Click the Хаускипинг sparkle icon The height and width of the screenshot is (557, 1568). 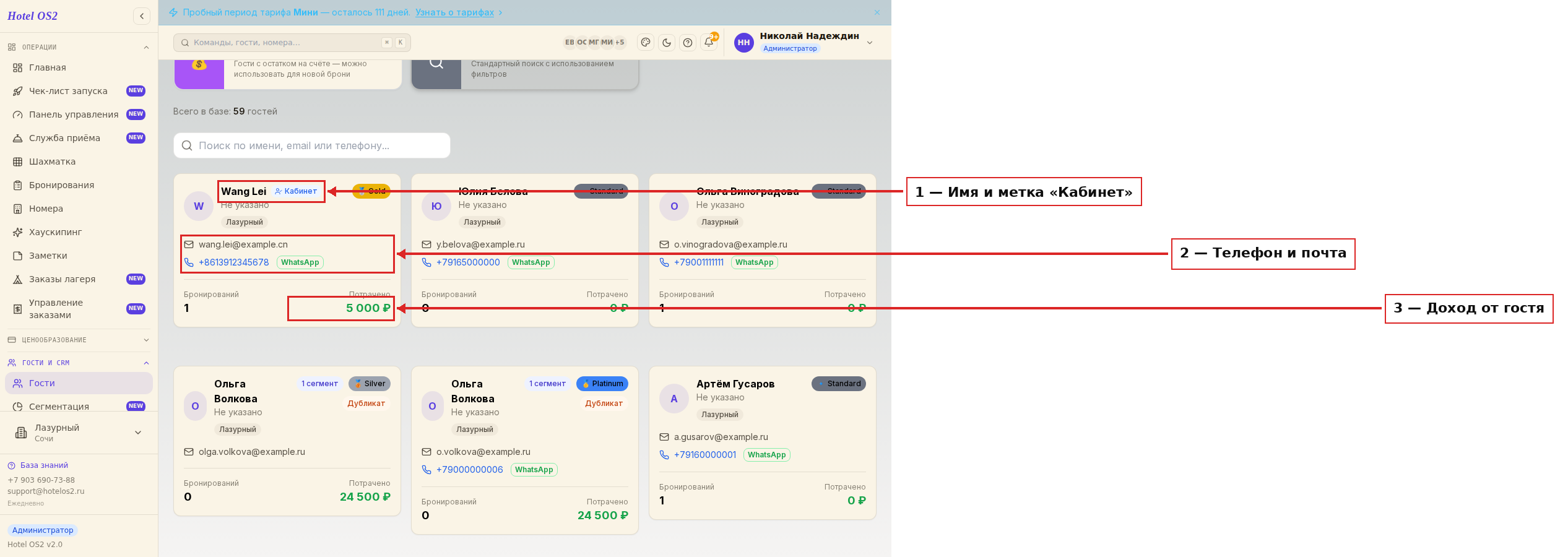18,232
